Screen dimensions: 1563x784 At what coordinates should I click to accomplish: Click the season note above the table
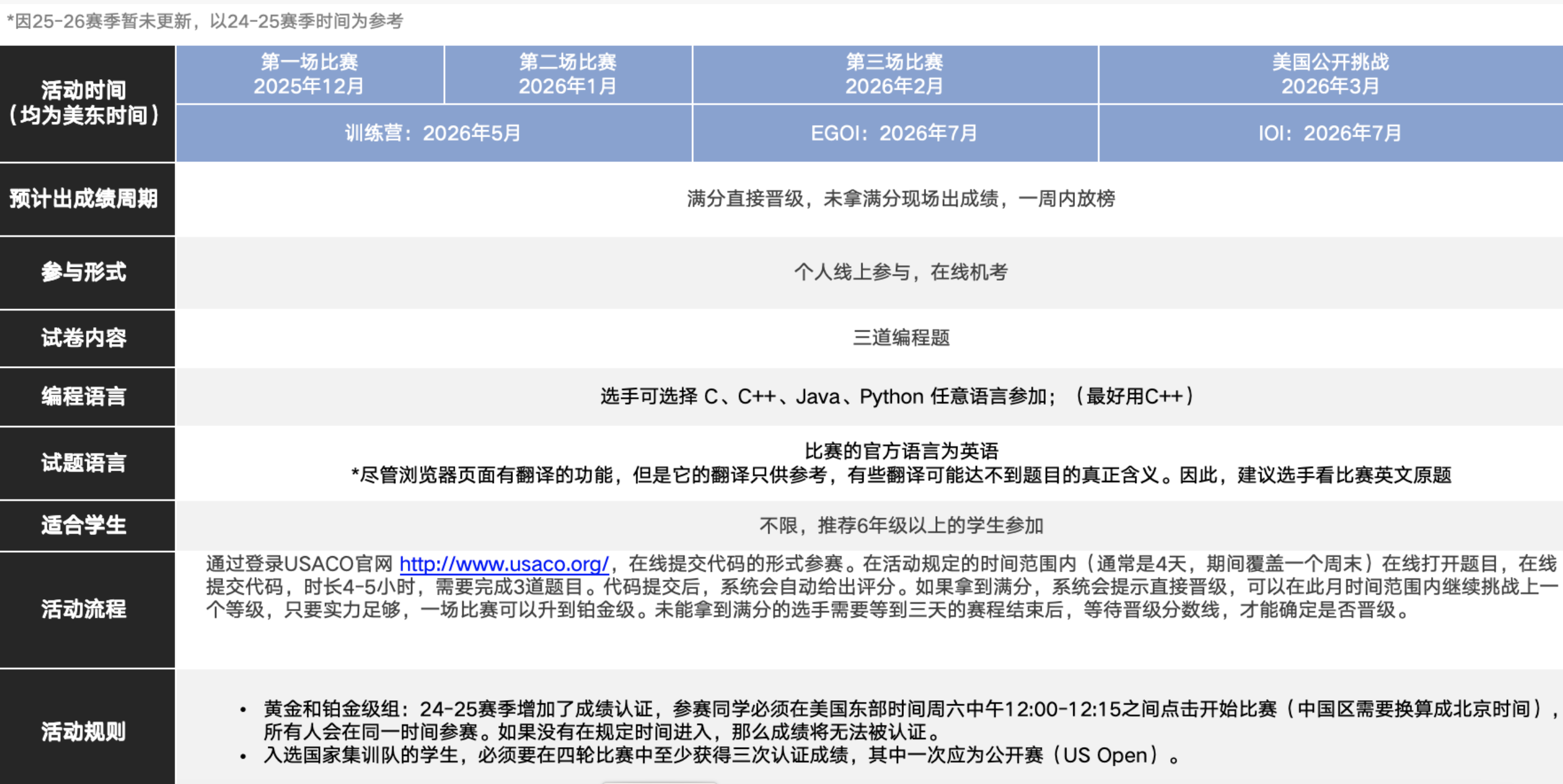[204, 21]
